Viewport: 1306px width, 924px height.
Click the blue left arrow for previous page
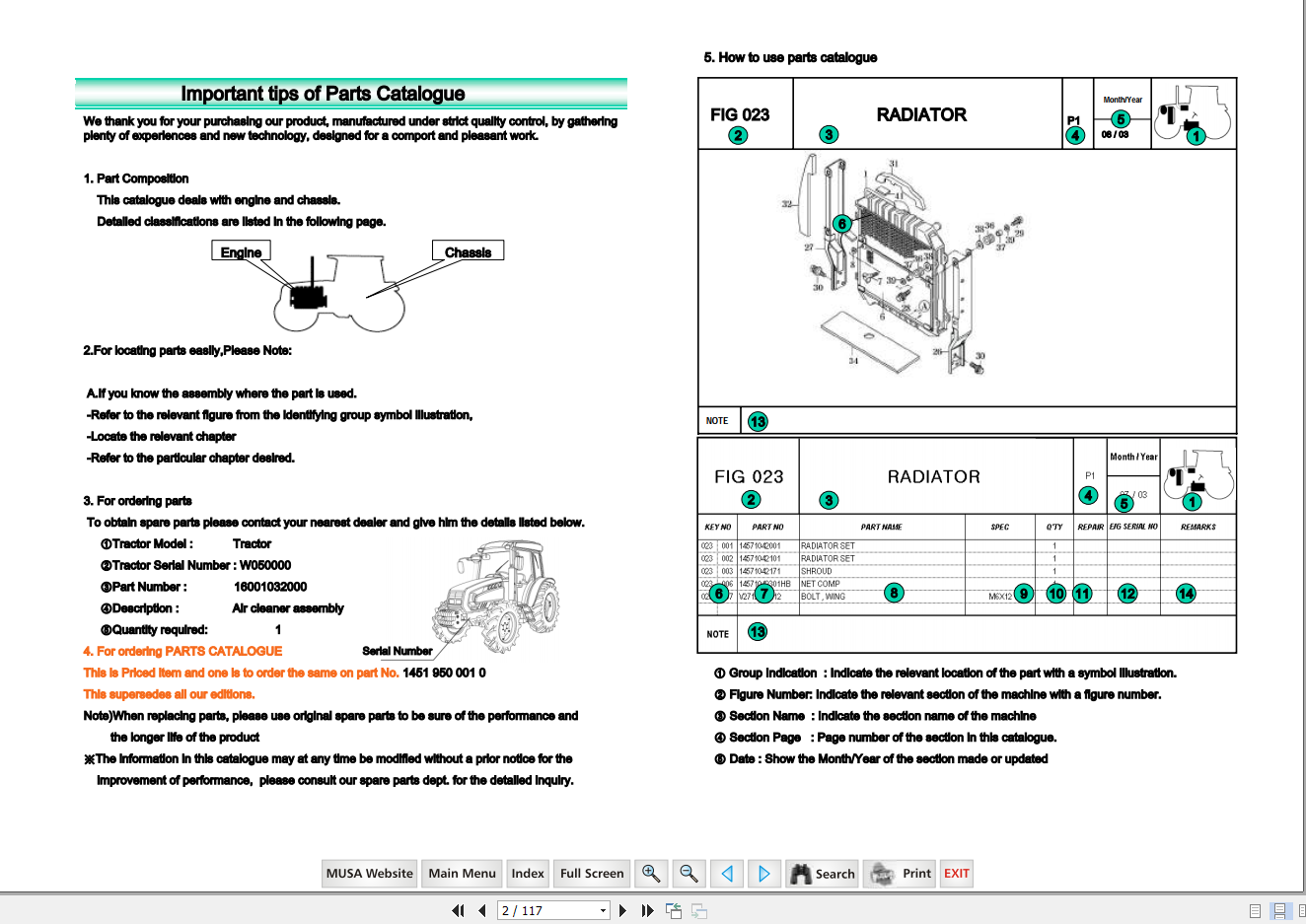click(x=727, y=874)
